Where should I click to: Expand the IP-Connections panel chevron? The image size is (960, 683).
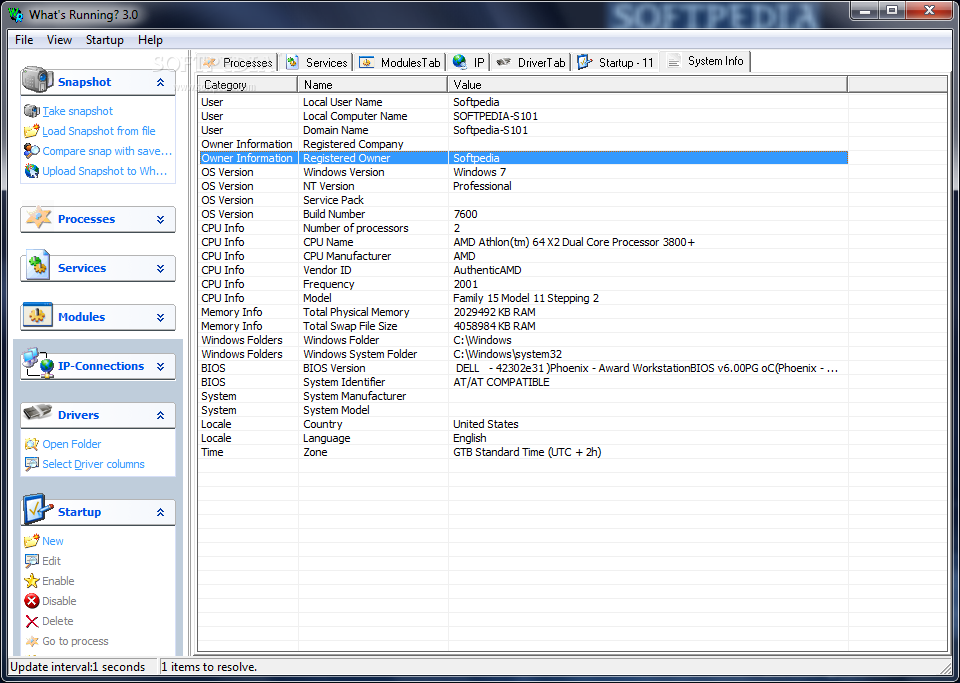pos(160,366)
